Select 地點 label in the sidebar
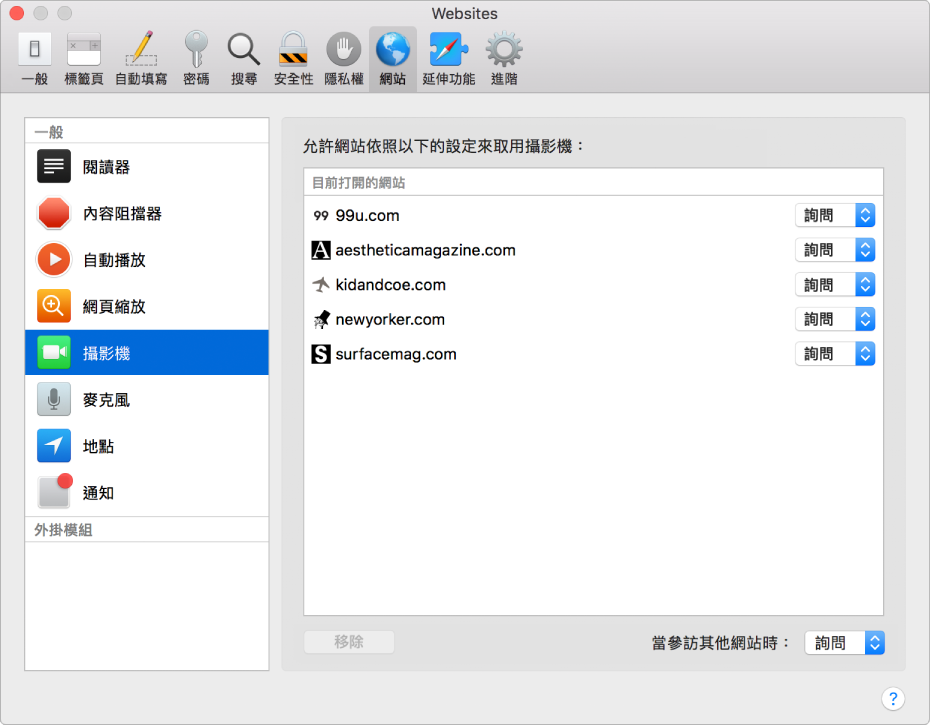 (x=98, y=446)
